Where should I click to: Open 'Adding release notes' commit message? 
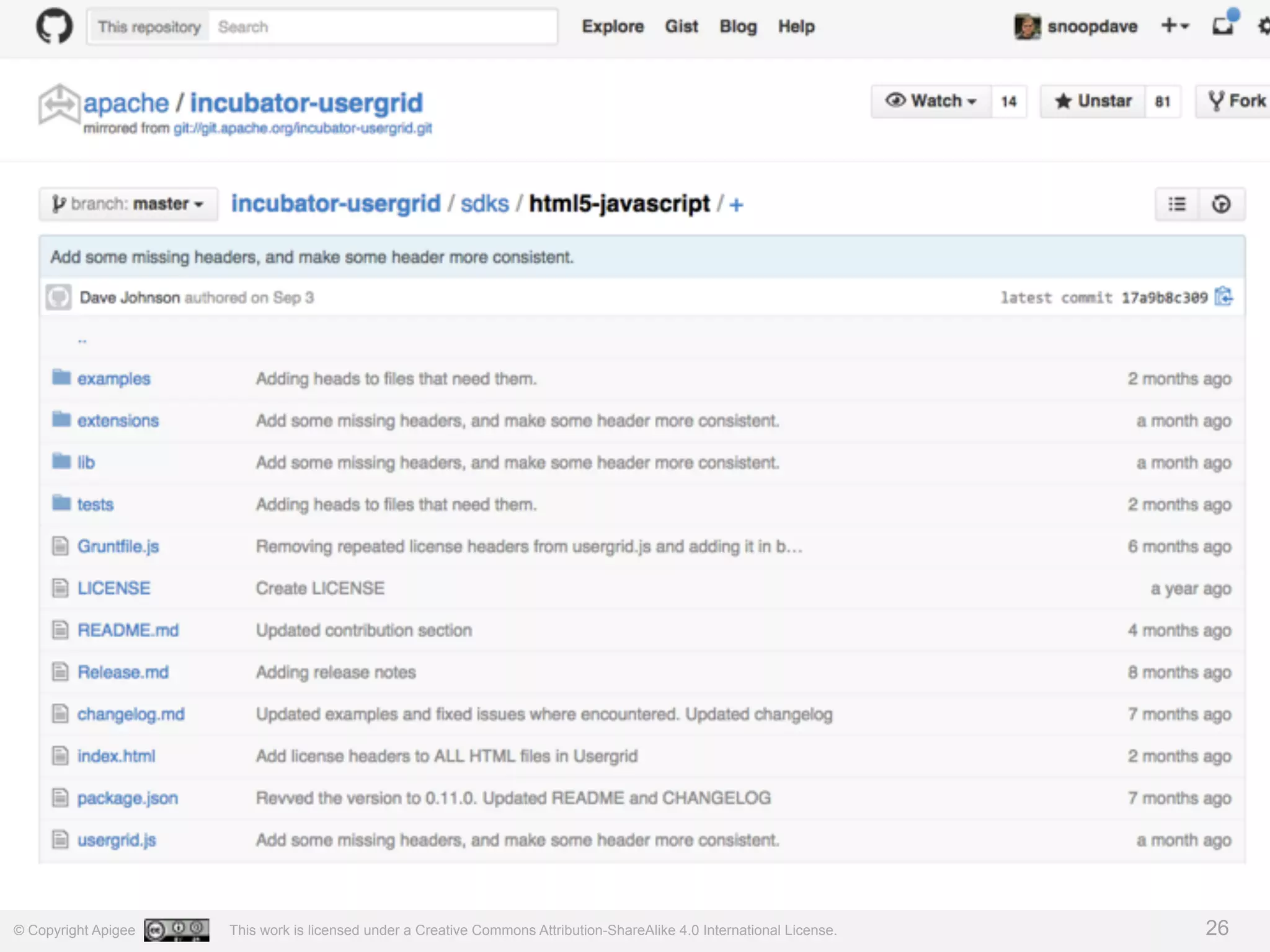pyautogui.click(x=335, y=672)
